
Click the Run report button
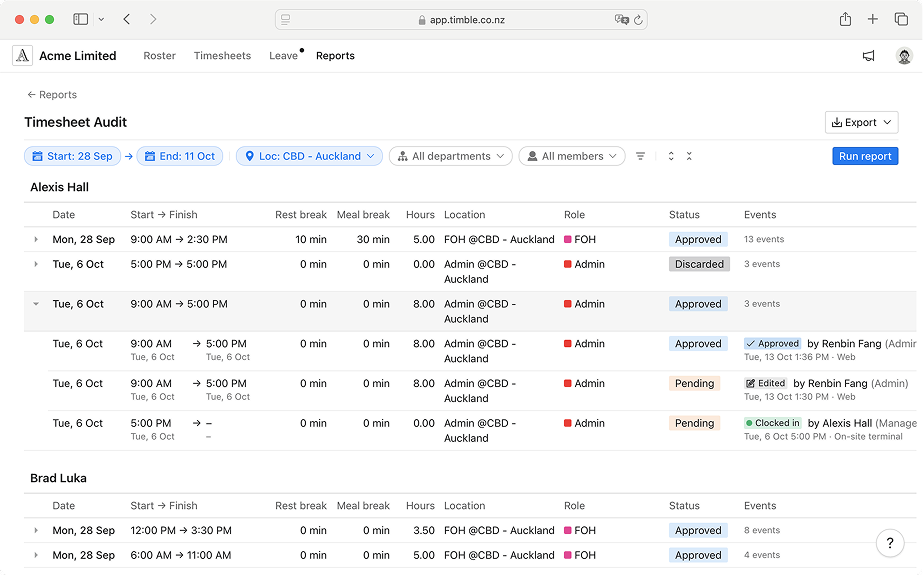coord(865,156)
